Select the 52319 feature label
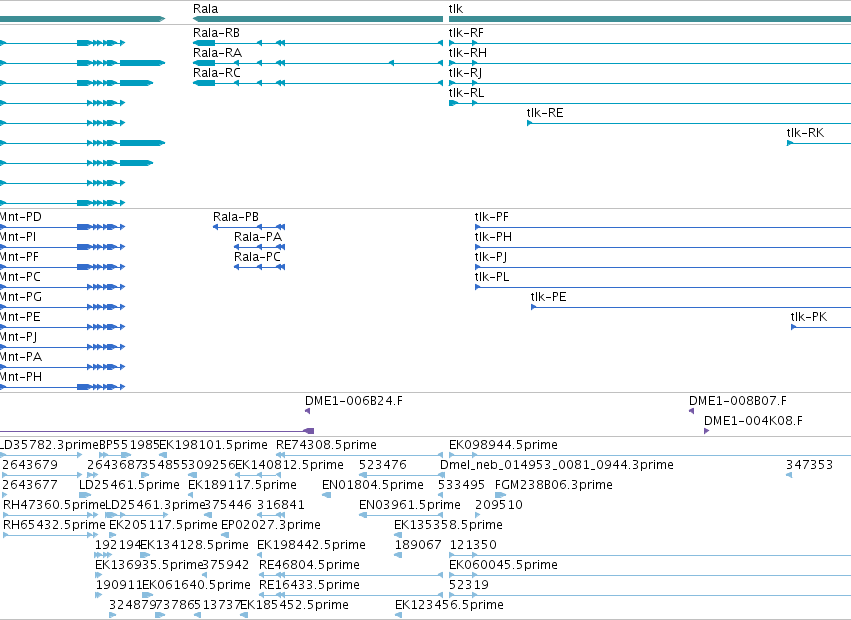The width and height of the screenshot is (851, 620). pyautogui.click(x=469, y=585)
